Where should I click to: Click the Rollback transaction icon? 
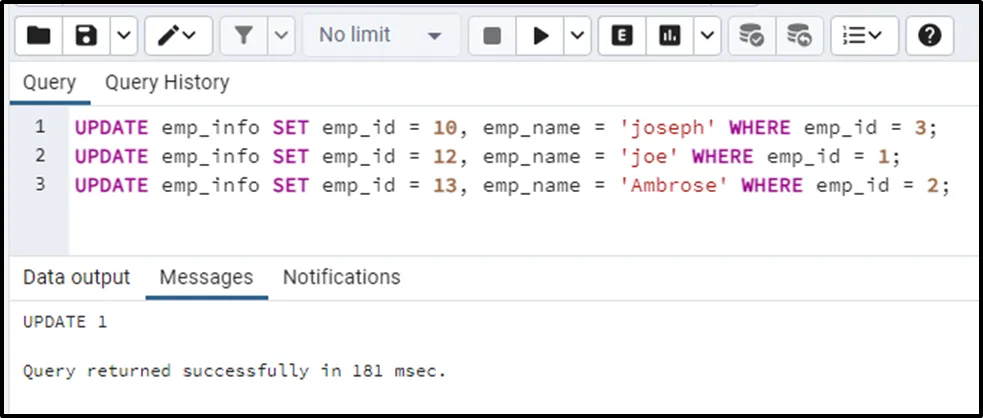click(798, 36)
